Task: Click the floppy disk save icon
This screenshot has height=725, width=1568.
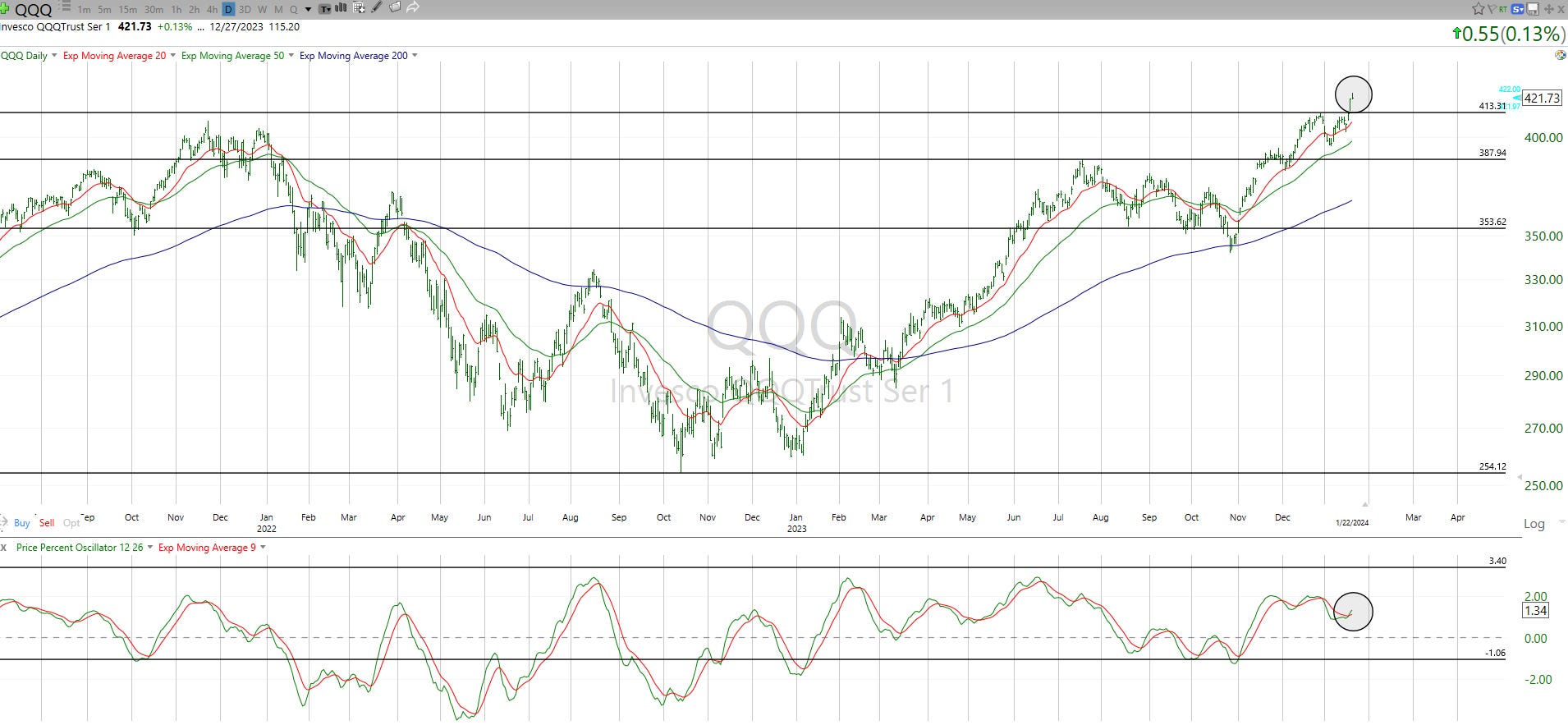Action: click(x=1533, y=9)
